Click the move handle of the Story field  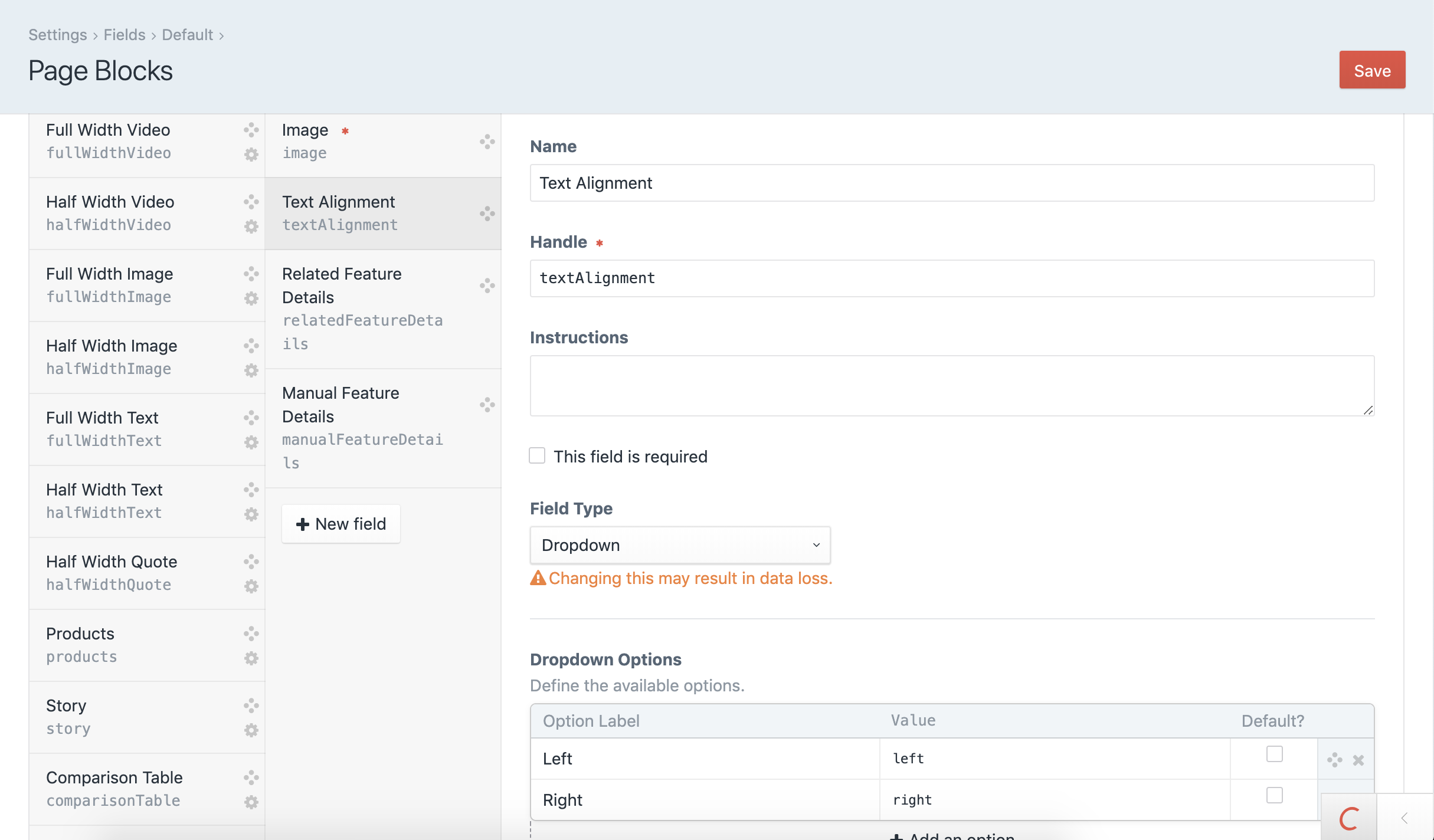251,706
